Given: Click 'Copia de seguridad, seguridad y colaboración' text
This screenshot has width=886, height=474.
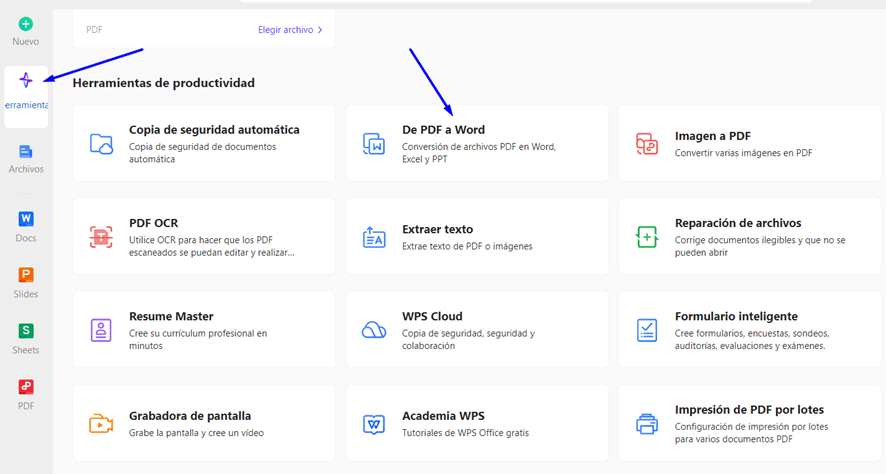Looking at the screenshot, I should click(x=468, y=340).
